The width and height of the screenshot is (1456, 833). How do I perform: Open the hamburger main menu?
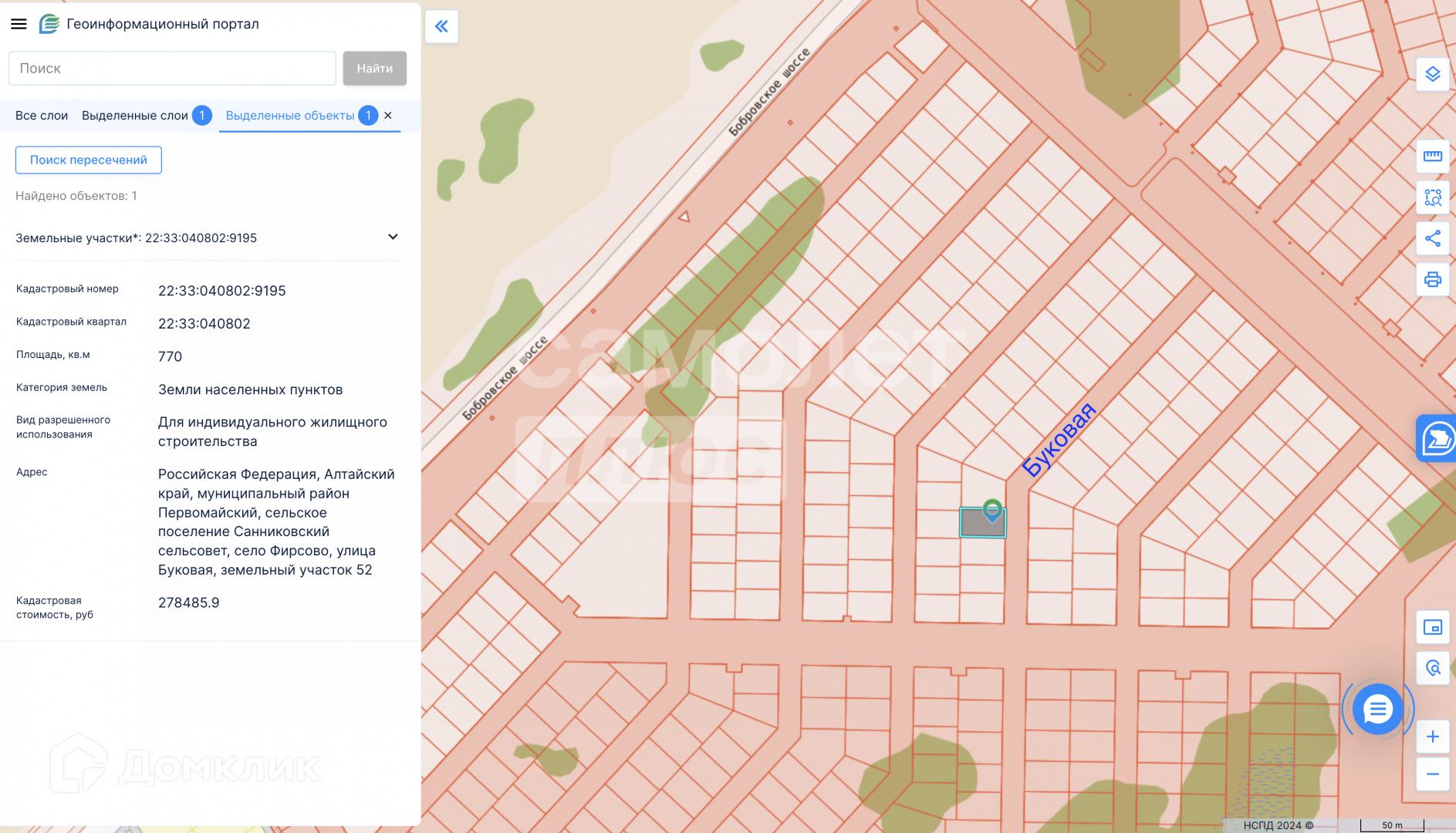(19, 24)
